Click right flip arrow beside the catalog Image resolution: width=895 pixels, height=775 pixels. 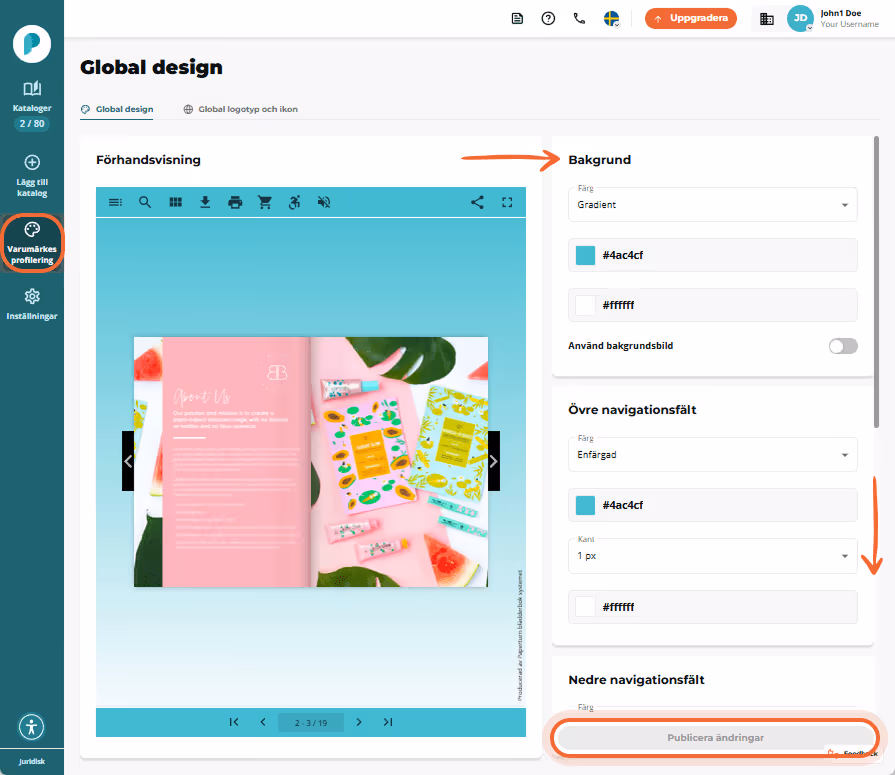click(494, 461)
